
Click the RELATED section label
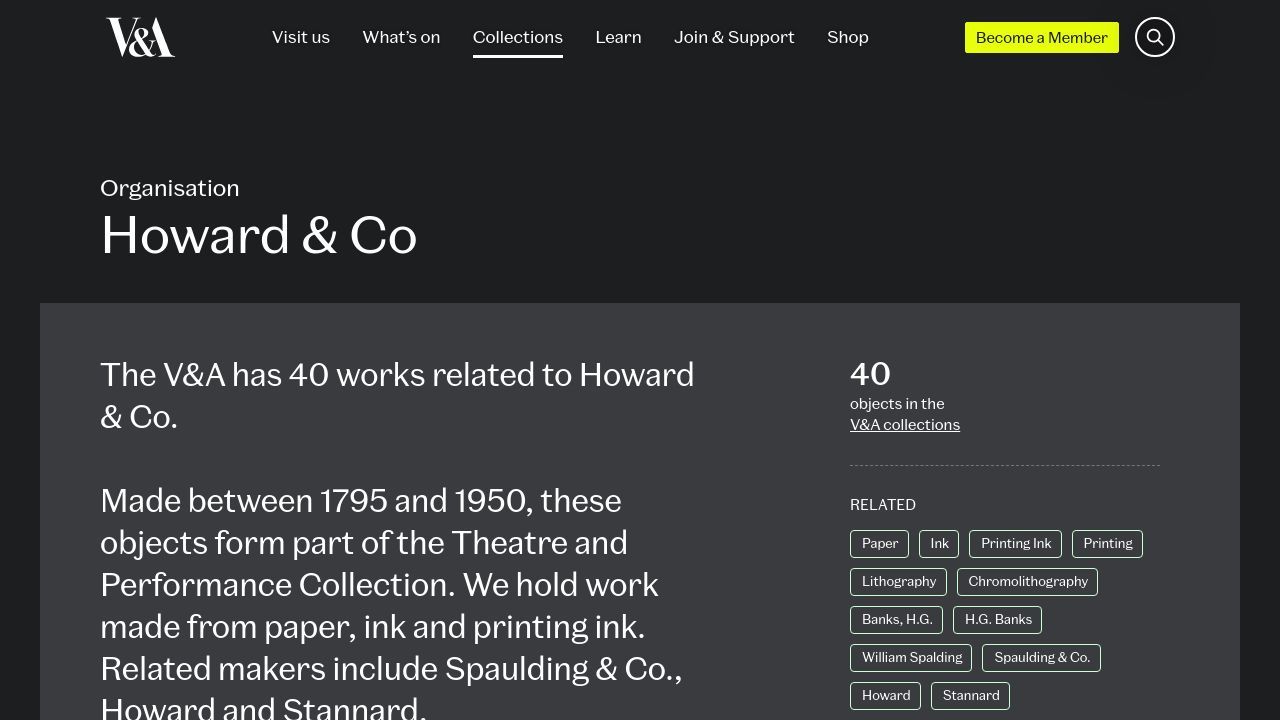click(x=883, y=505)
